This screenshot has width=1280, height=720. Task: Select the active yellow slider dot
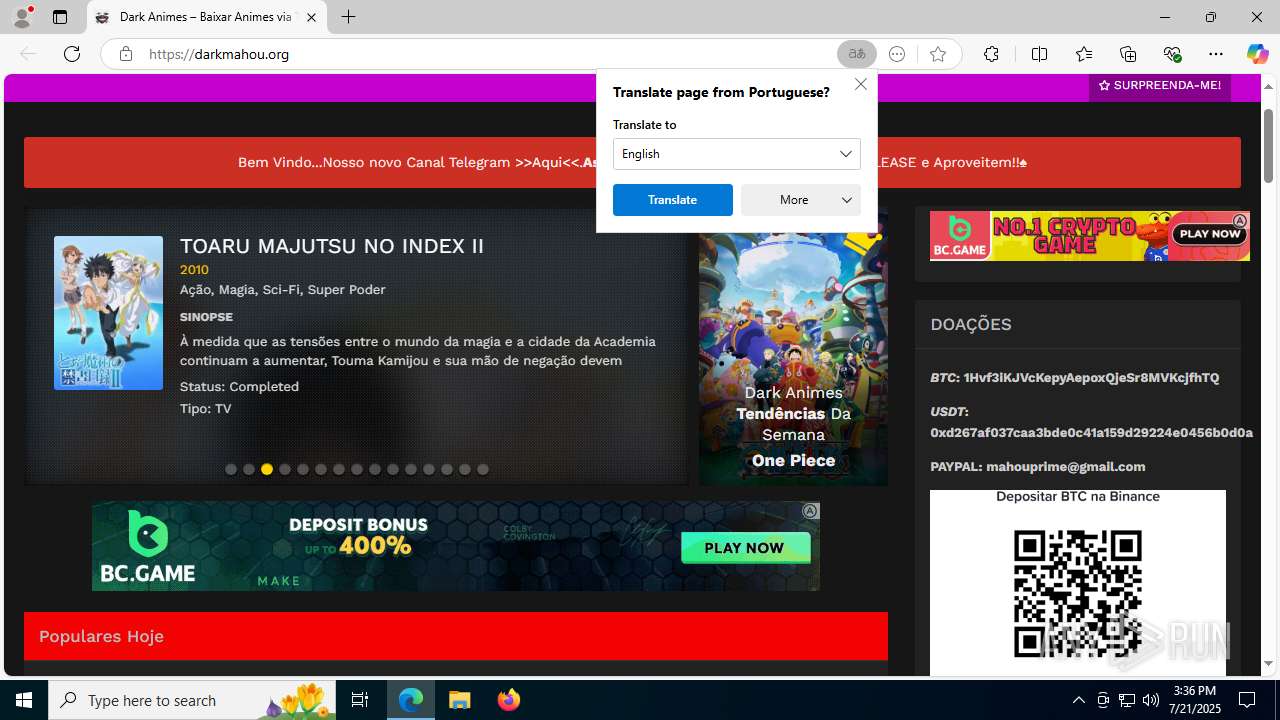pyautogui.click(x=267, y=469)
